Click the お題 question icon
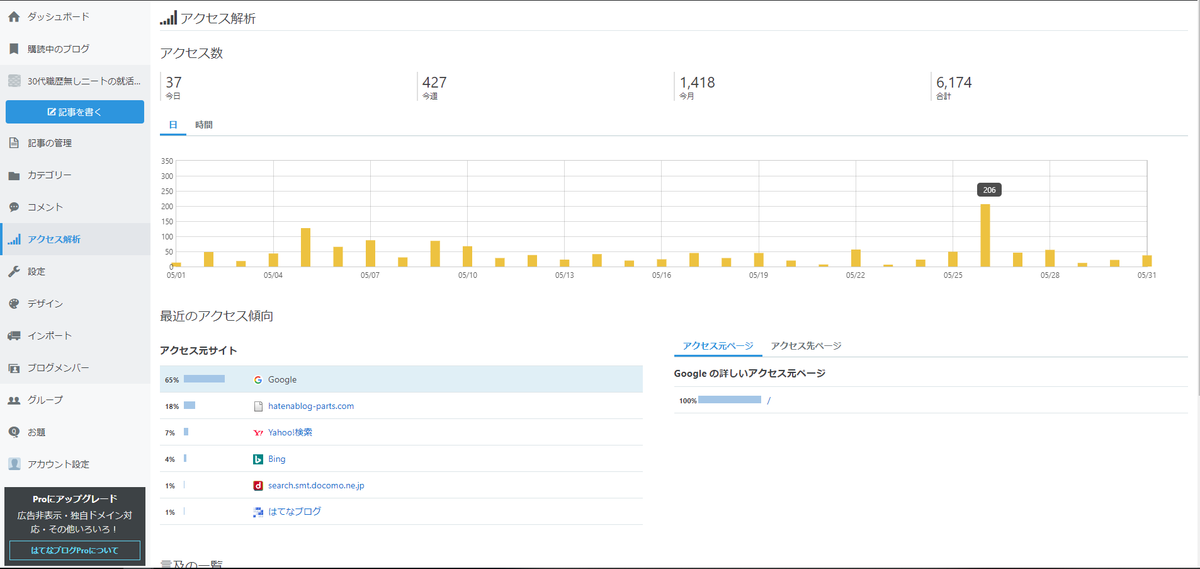Viewport: 1200px width, 569px height. click(x=14, y=432)
